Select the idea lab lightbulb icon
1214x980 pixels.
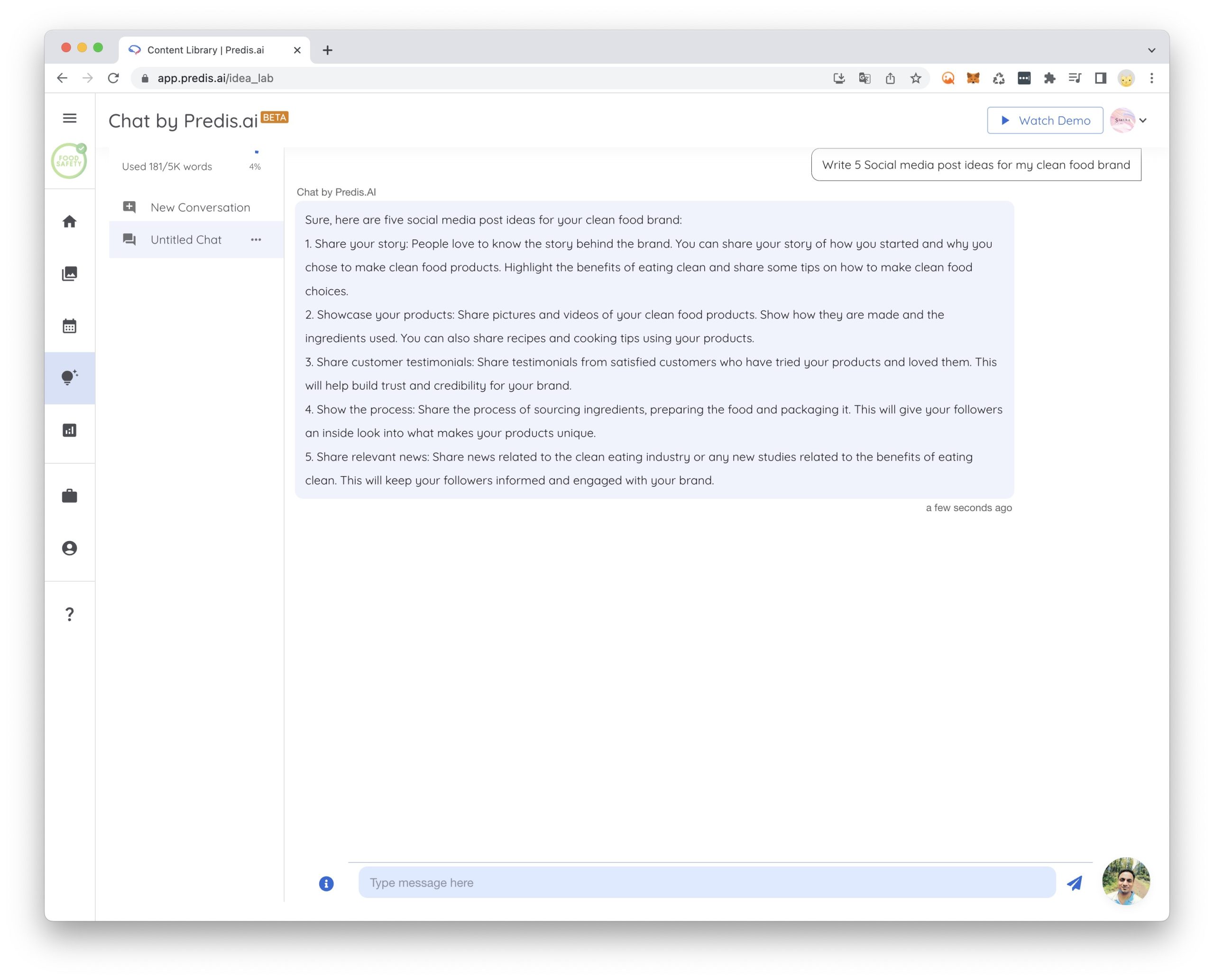coord(69,378)
